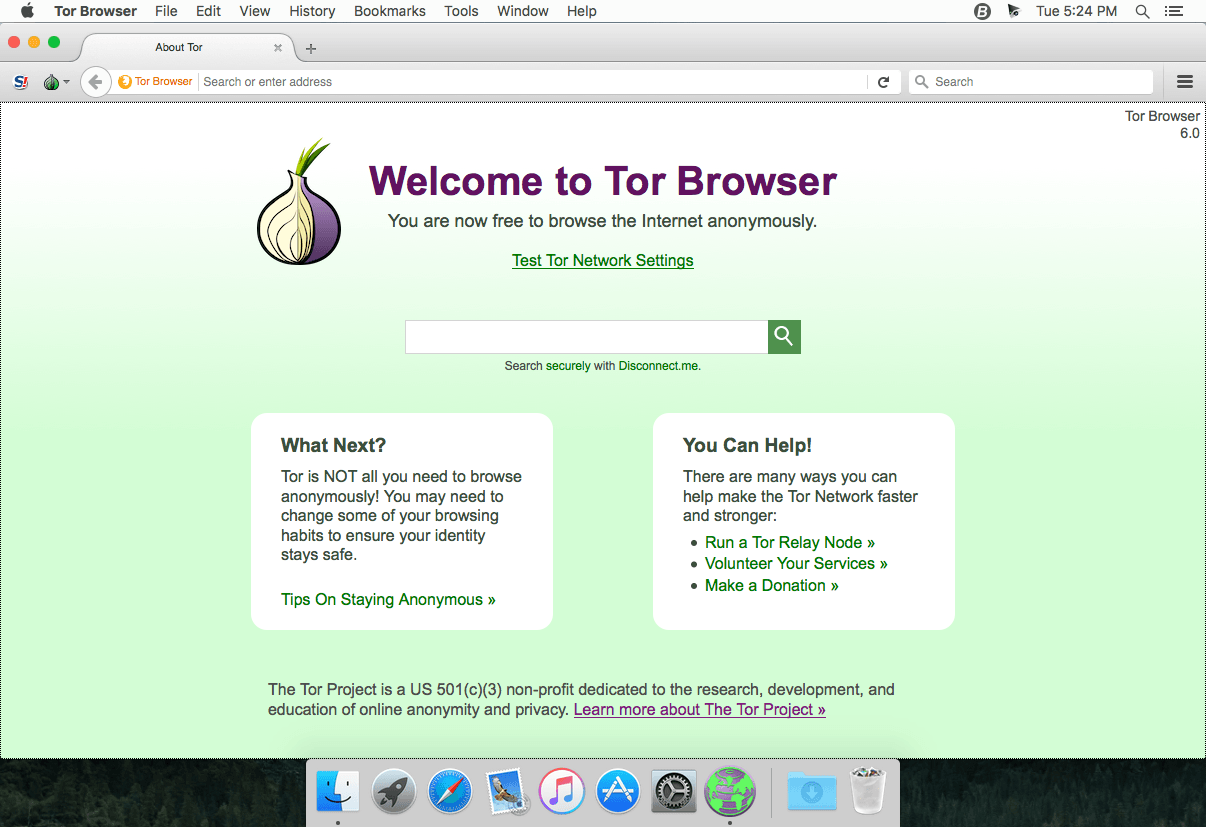Click the Tor onion logo image
Screen dimensions: 1206x827
(x=299, y=203)
